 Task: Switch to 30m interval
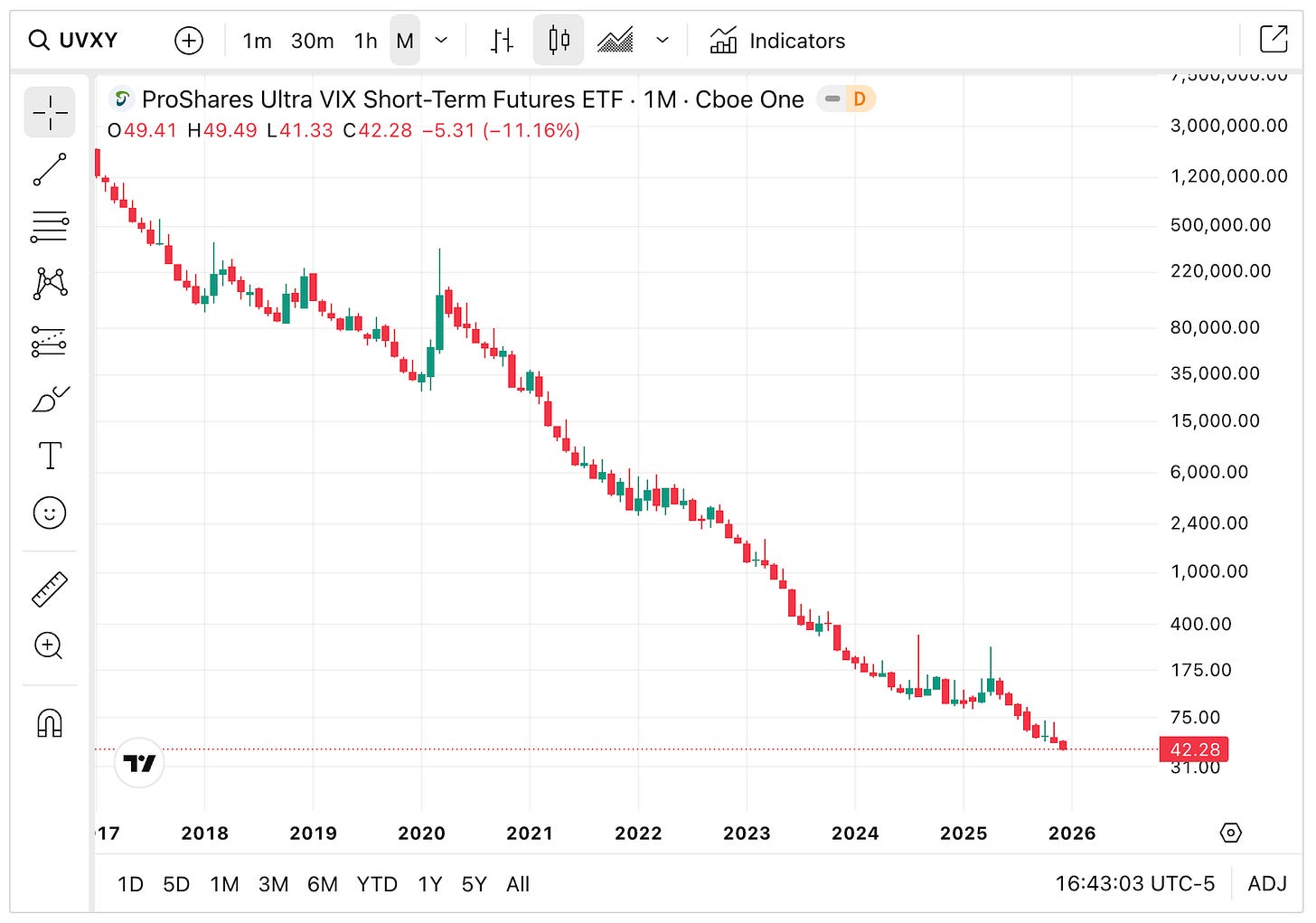coord(312,41)
